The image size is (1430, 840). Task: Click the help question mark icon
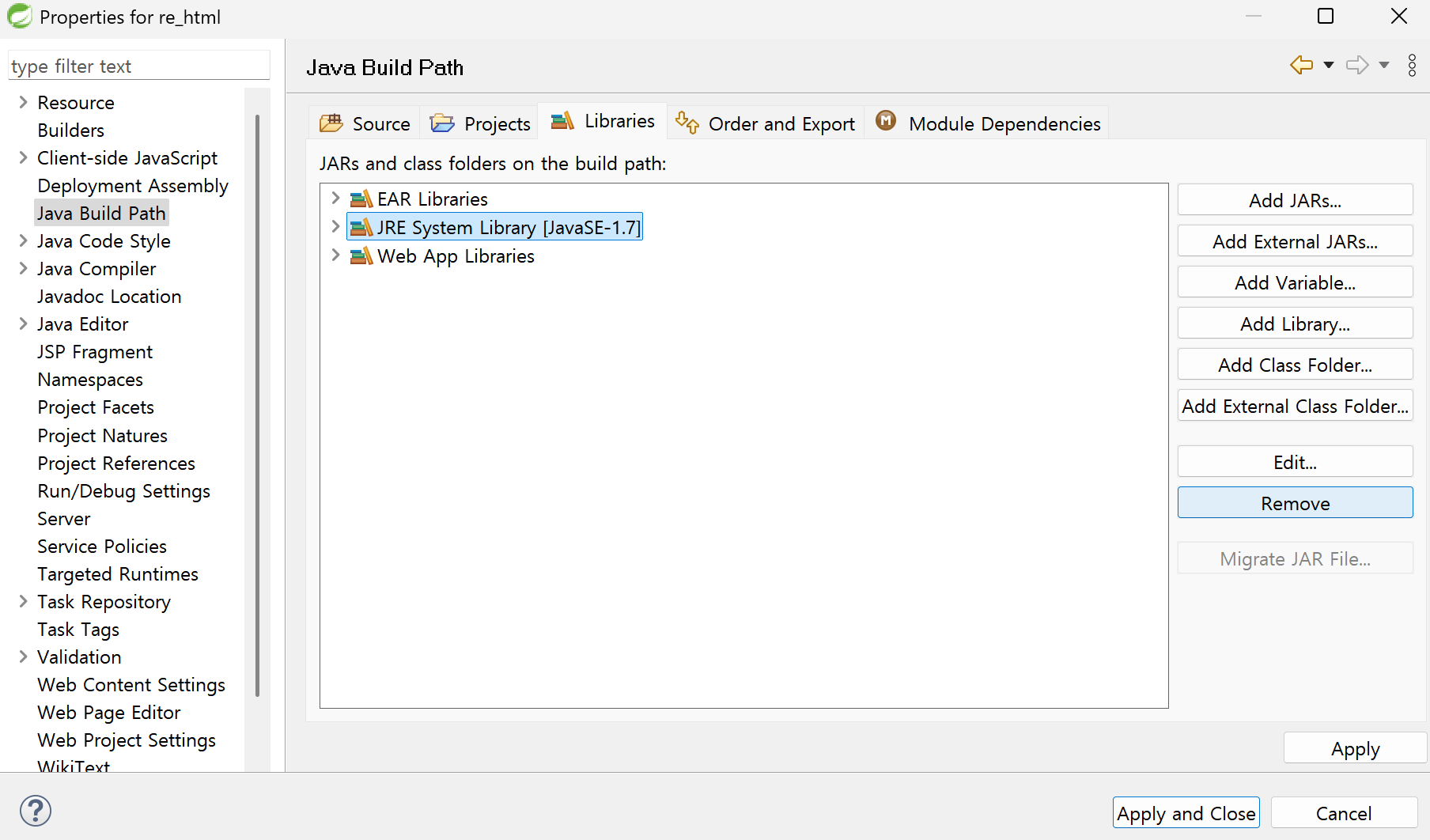tap(36, 811)
